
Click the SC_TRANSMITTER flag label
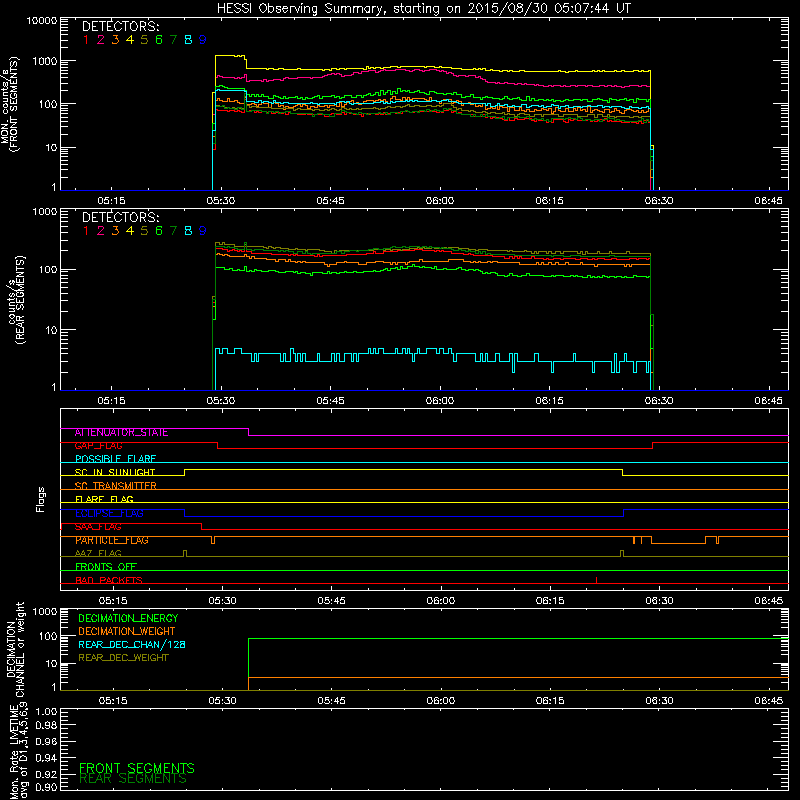point(115,486)
